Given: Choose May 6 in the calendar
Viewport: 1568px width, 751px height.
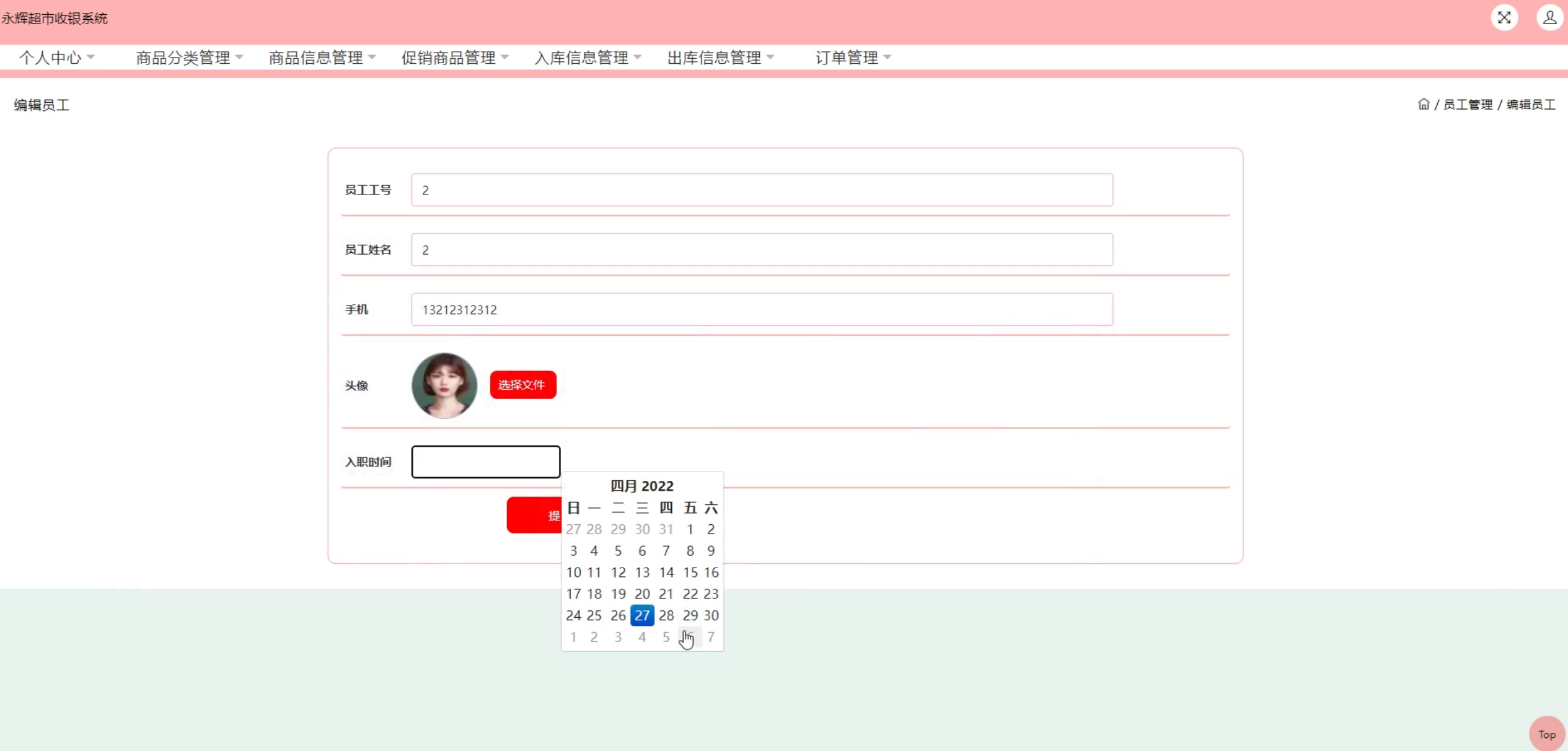Looking at the screenshot, I should (x=690, y=637).
